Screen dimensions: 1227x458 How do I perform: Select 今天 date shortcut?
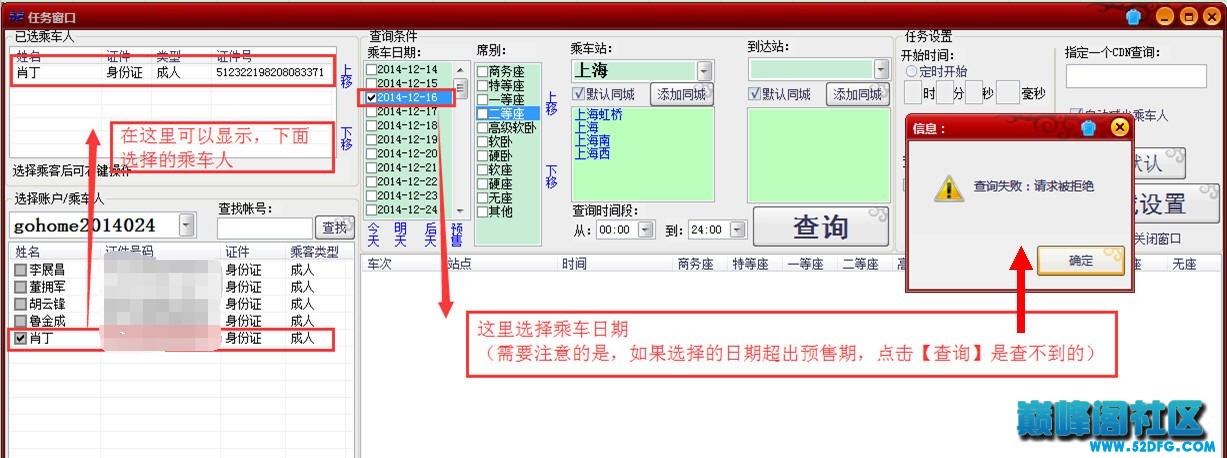click(x=374, y=235)
